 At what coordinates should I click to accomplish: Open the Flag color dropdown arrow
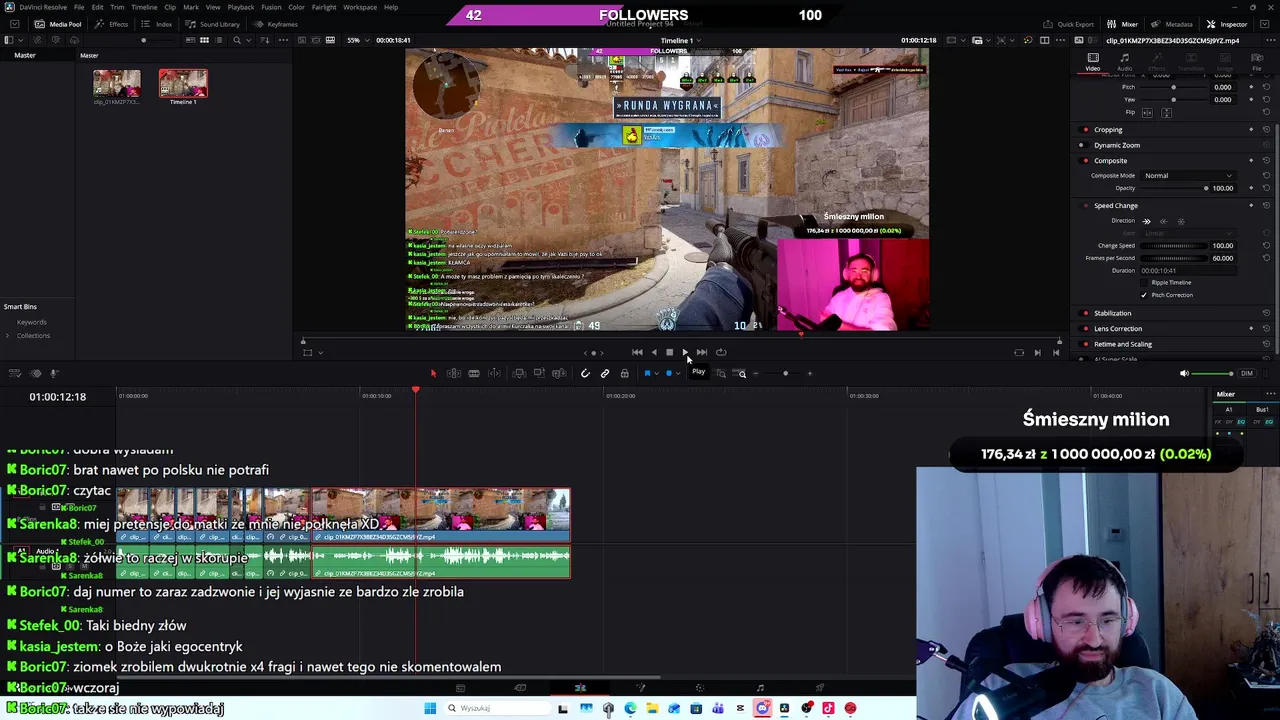coord(657,373)
